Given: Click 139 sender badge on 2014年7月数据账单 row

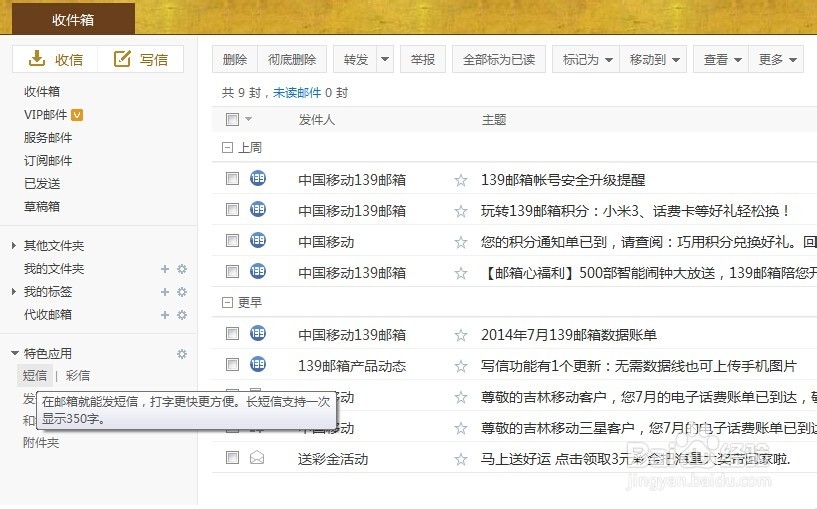Looking at the screenshot, I should coord(257,332).
